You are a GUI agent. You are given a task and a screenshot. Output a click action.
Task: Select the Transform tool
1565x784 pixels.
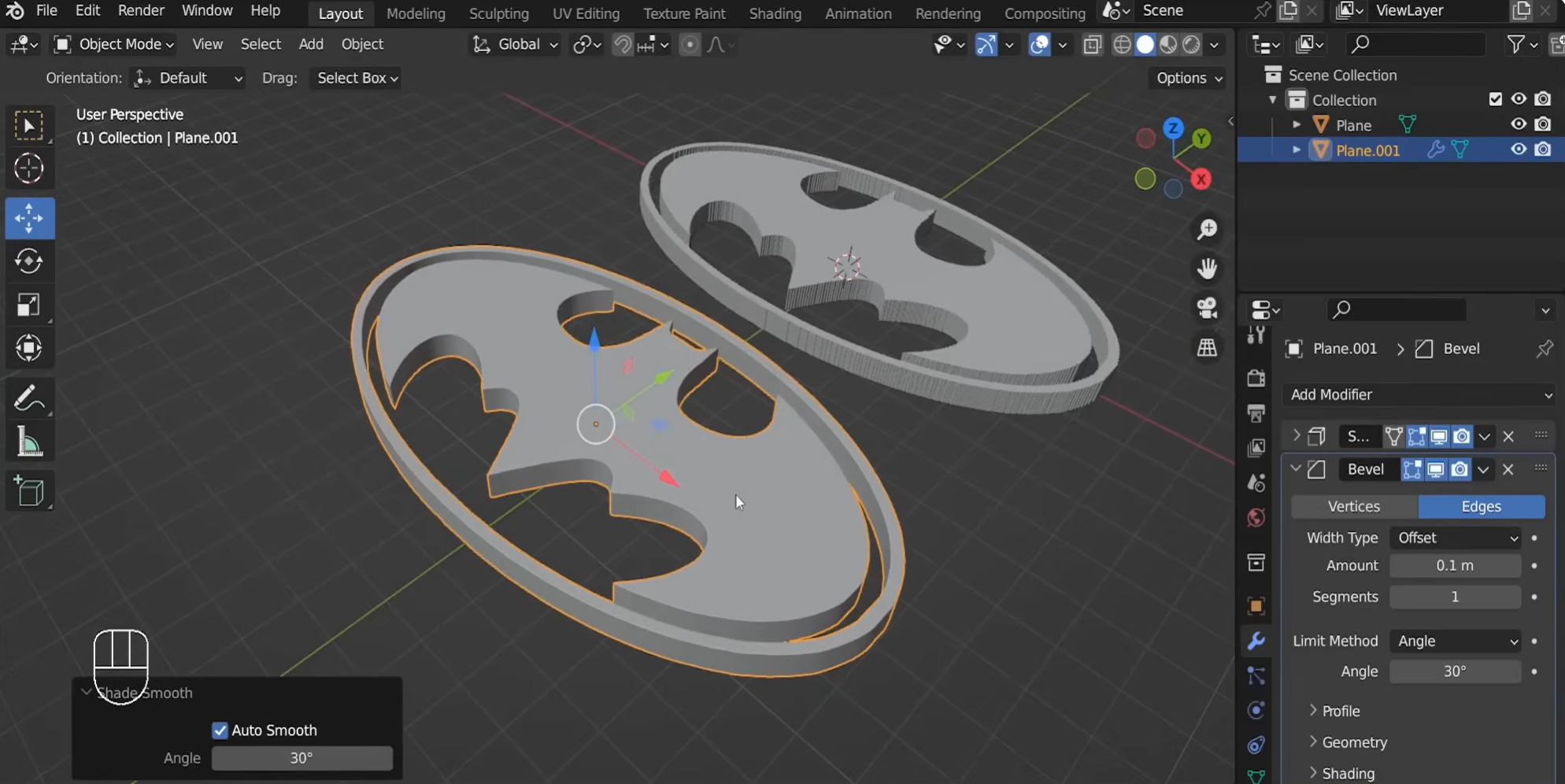pos(29,348)
